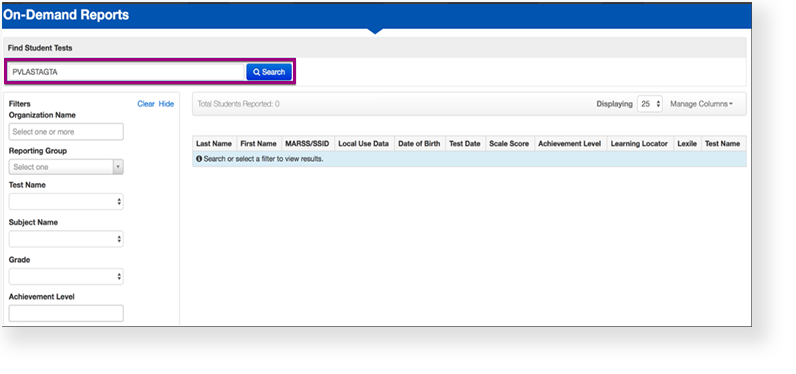796x374 pixels.
Task: Click the Learning Locator column header
Action: 639,144
